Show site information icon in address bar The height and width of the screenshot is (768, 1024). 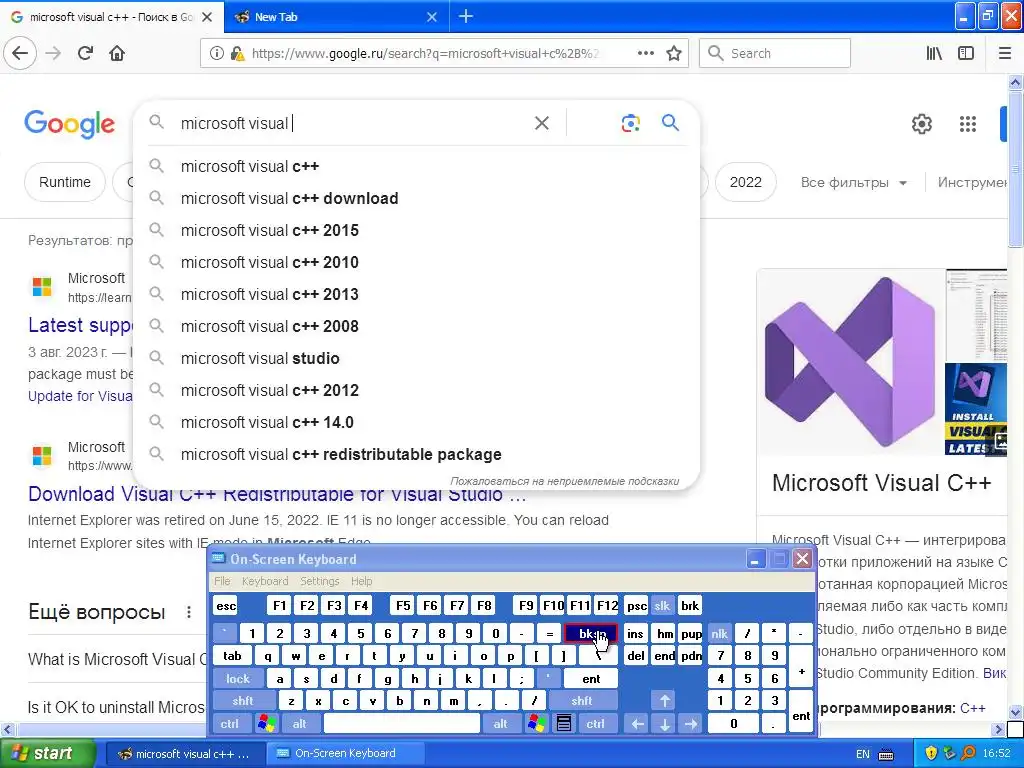[216, 53]
